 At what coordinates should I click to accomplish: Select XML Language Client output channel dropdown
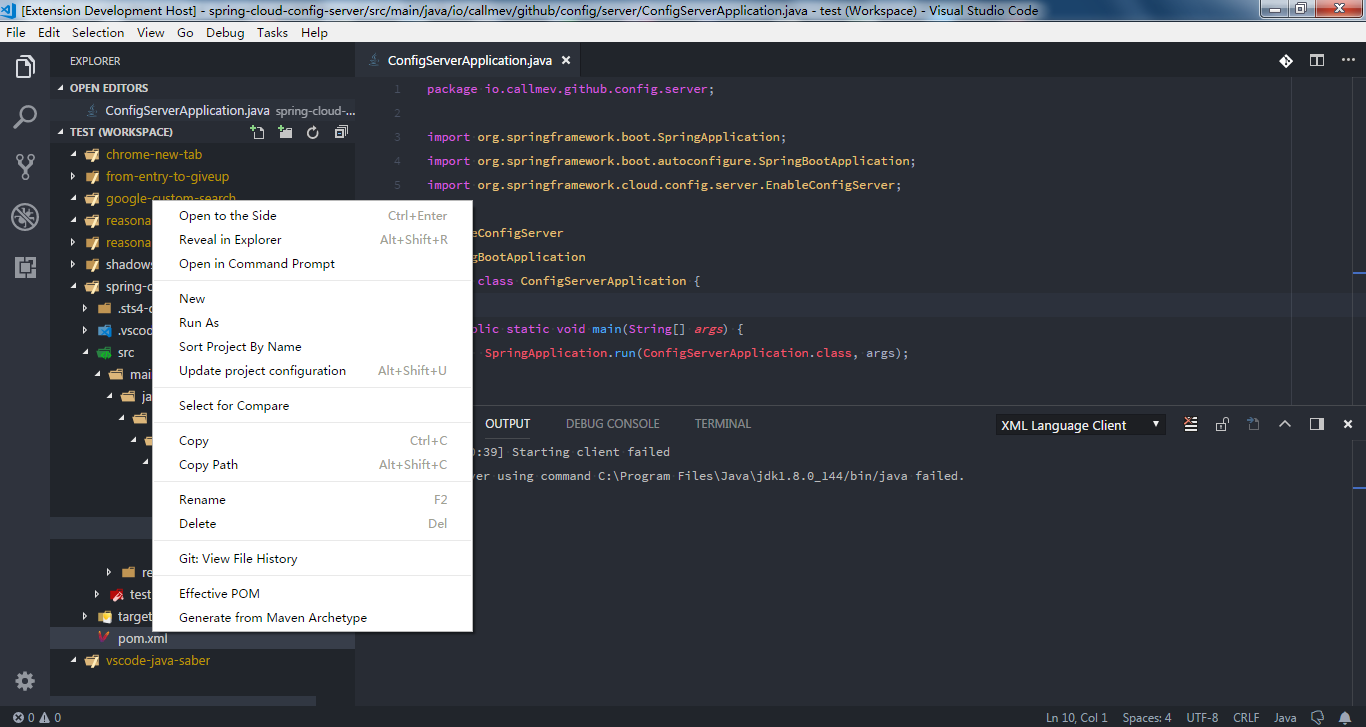pyautogui.click(x=1081, y=425)
